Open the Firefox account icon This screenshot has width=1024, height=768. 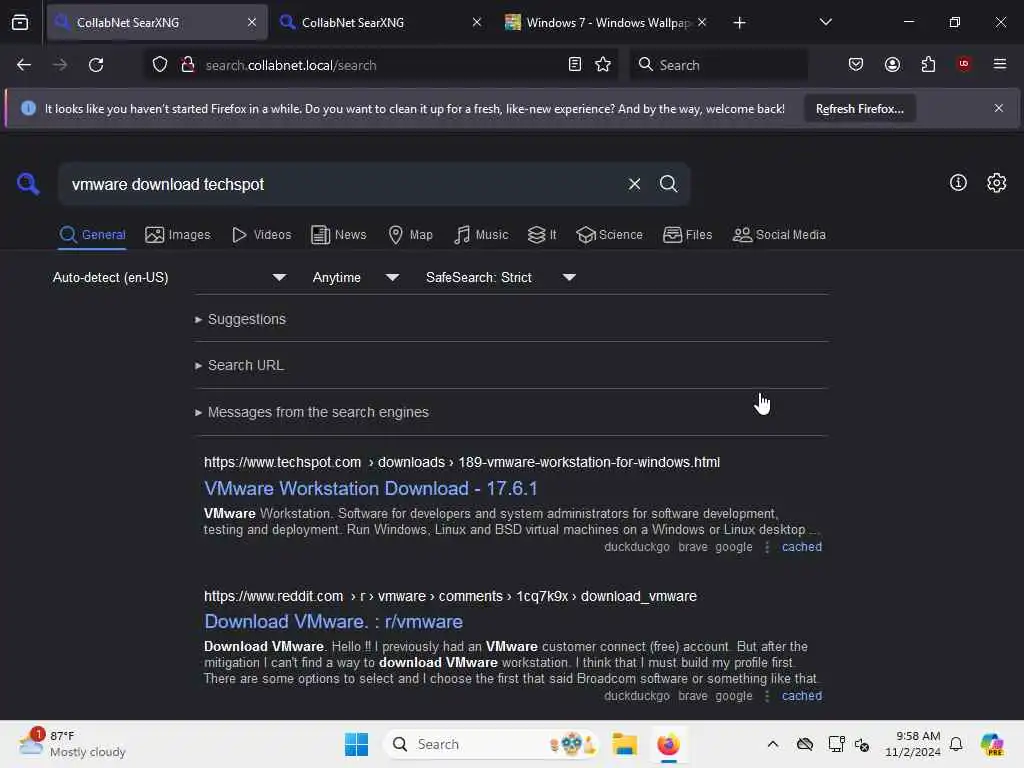pyautogui.click(x=892, y=65)
